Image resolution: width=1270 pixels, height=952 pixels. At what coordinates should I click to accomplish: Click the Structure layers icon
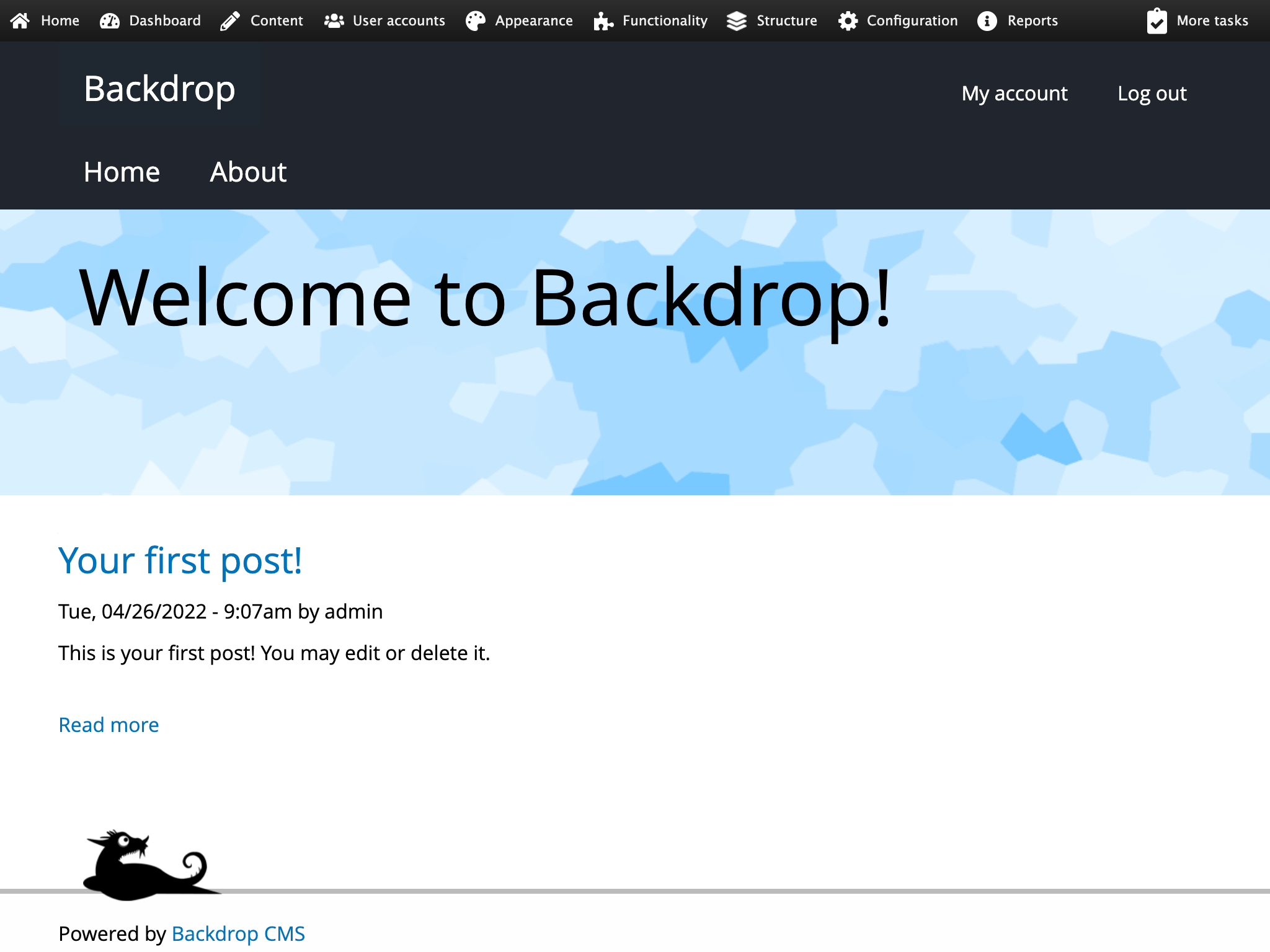click(x=737, y=21)
